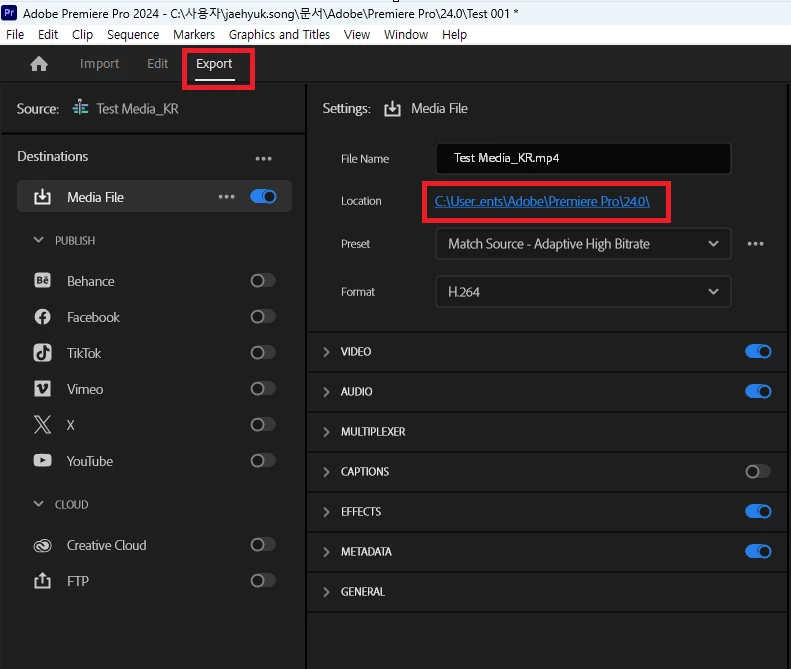Enable the YouTube publish toggle
This screenshot has width=791, height=669.
(x=263, y=460)
